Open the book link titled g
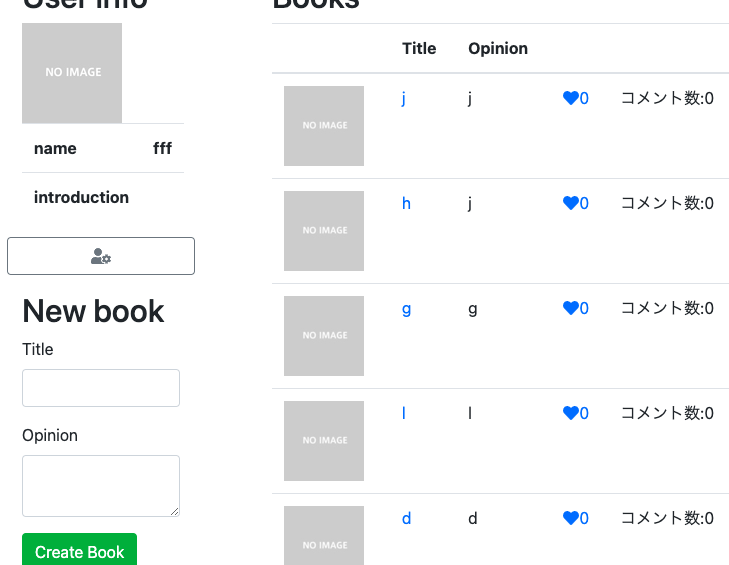729x565 pixels. (406, 308)
